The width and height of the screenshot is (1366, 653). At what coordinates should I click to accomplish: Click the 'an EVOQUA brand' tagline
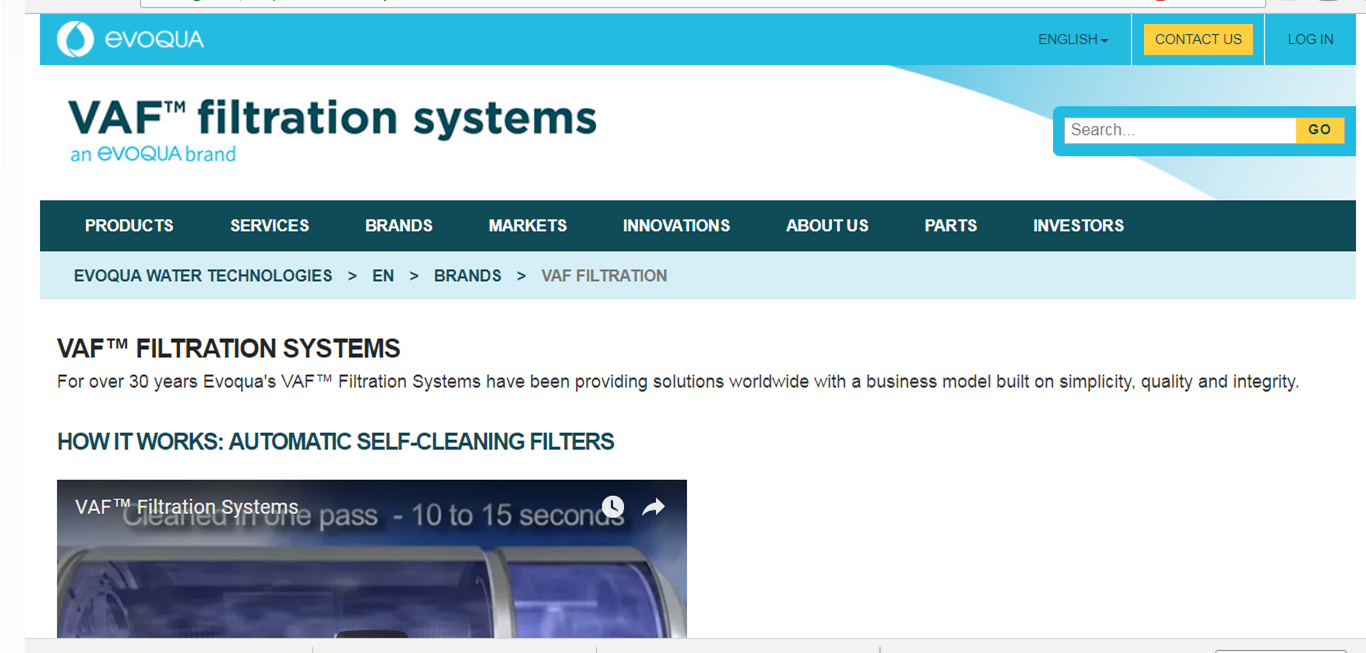153,154
